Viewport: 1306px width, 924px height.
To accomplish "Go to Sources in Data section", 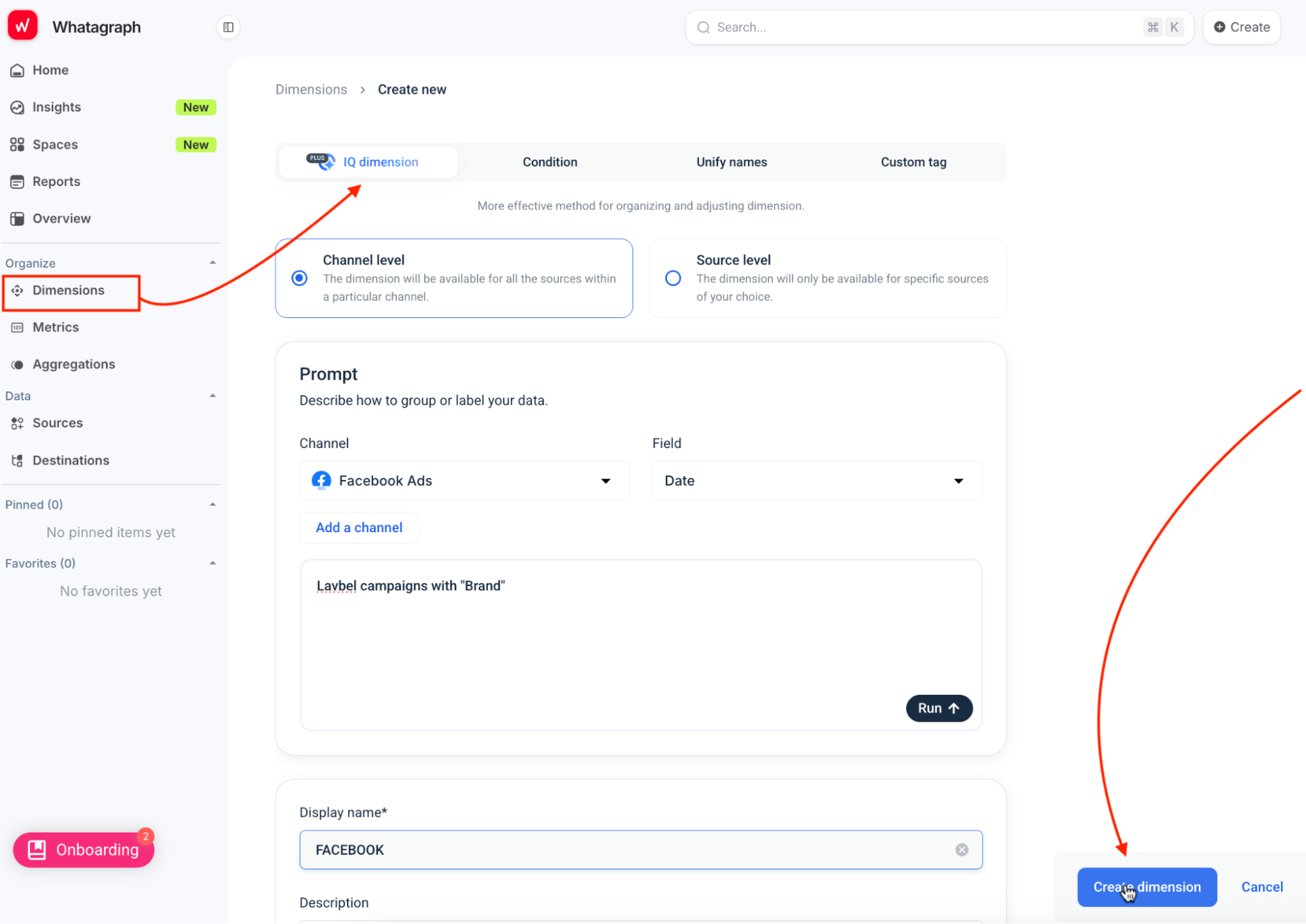I will (57, 423).
